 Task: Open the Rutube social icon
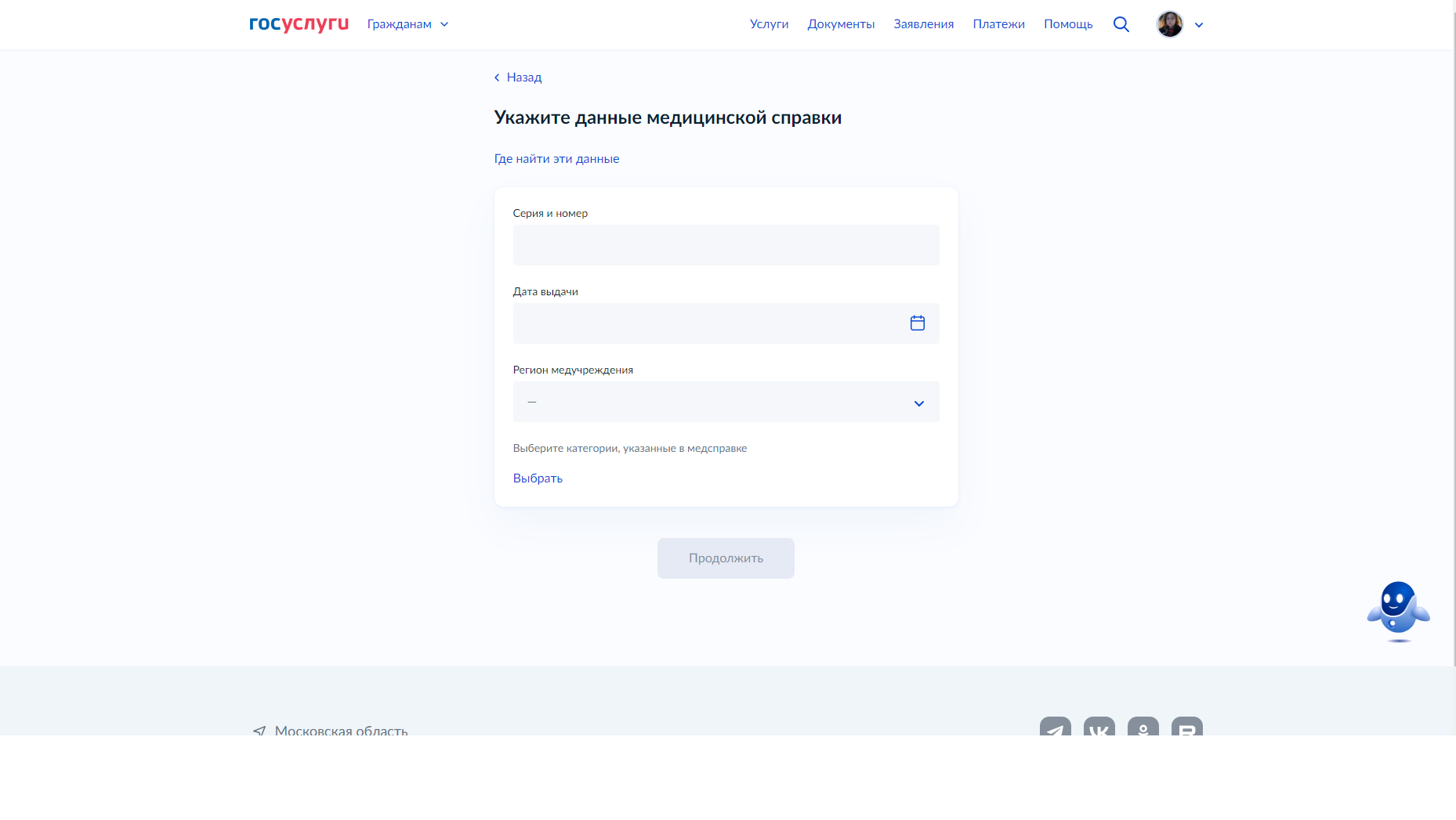pyautogui.click(x=1186, y=728)
